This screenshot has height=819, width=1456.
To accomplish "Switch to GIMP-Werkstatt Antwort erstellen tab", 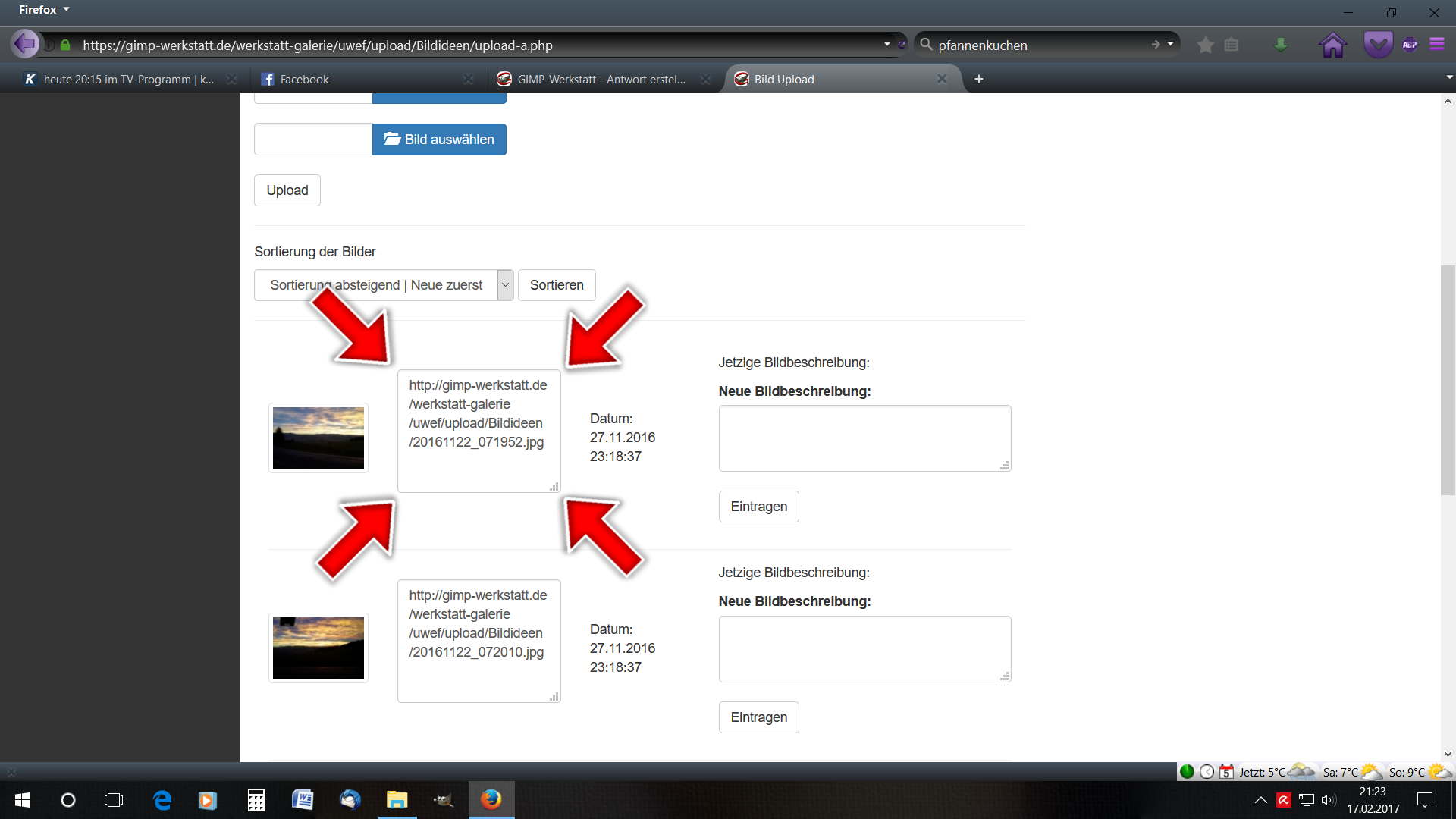I will (x=599, y=80).
